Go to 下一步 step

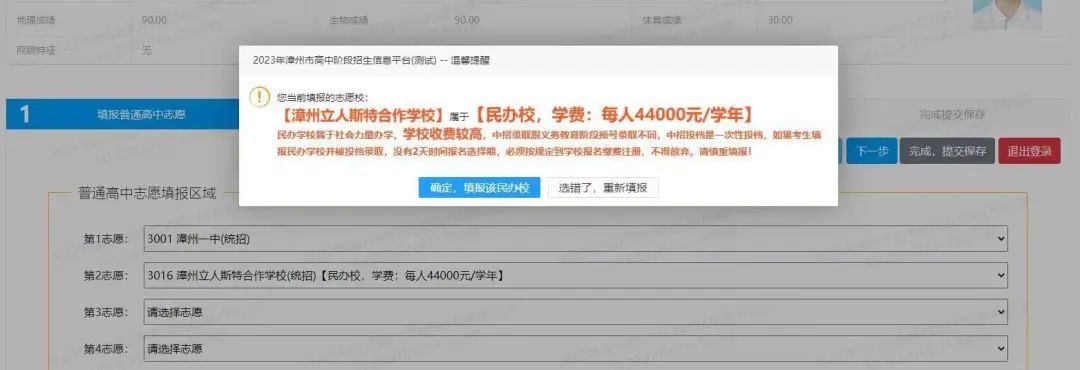[x=871, y=151]
